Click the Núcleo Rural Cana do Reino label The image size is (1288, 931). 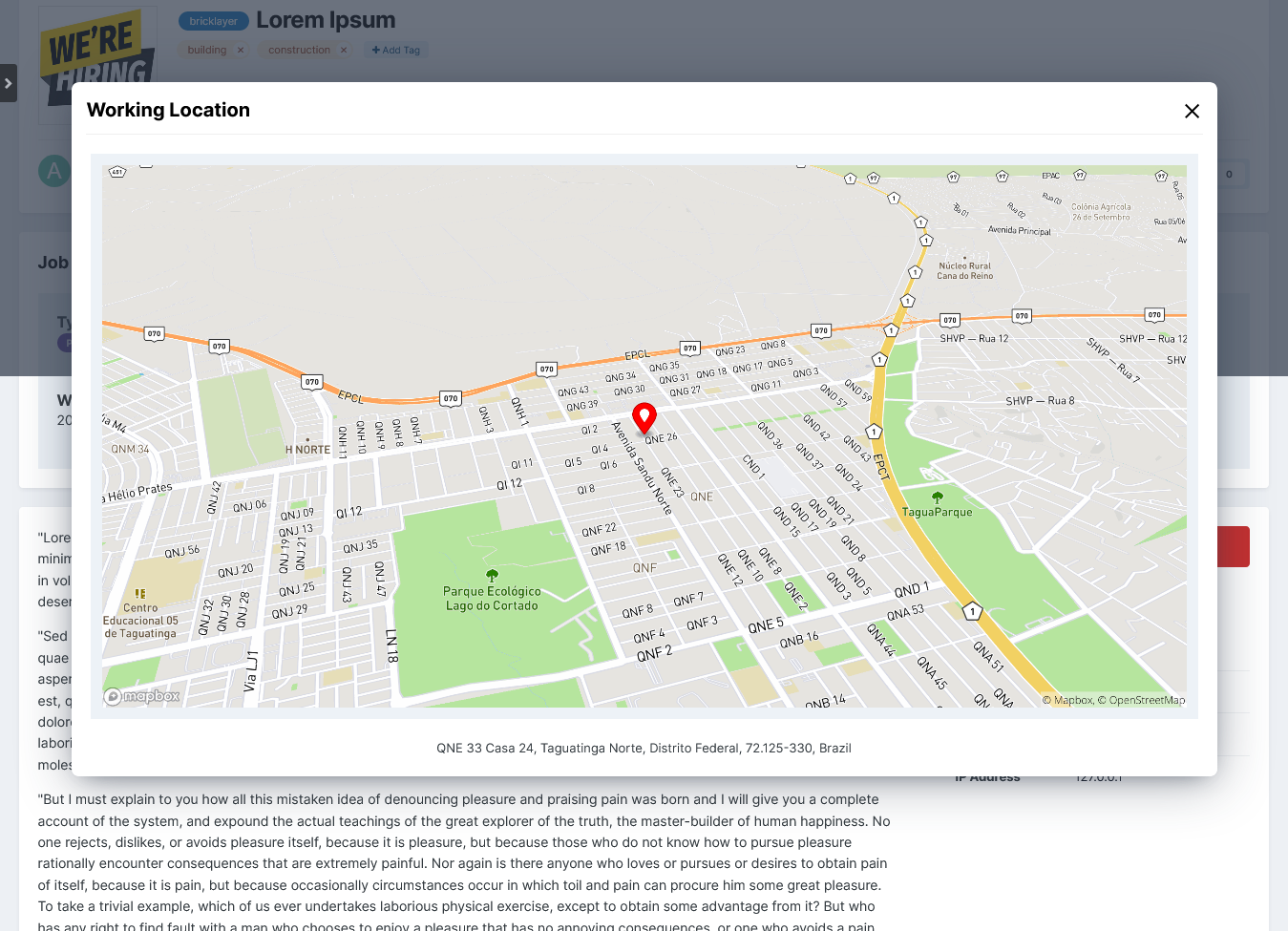tap(964, 271)
